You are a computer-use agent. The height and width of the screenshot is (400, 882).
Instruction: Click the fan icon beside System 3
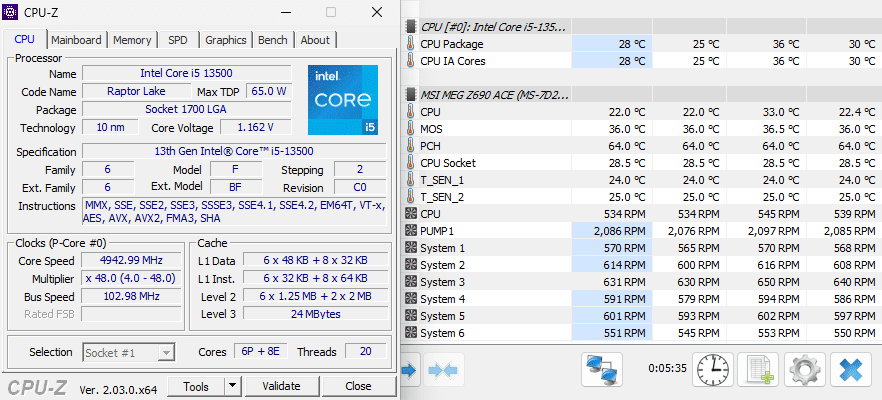coord(411,282)
